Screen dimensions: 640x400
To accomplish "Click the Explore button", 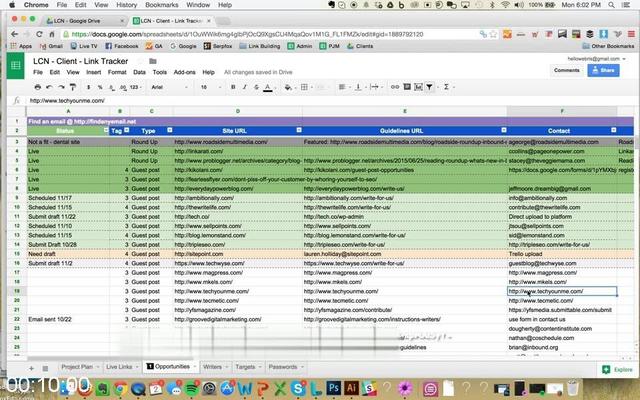I will point(618,369).
